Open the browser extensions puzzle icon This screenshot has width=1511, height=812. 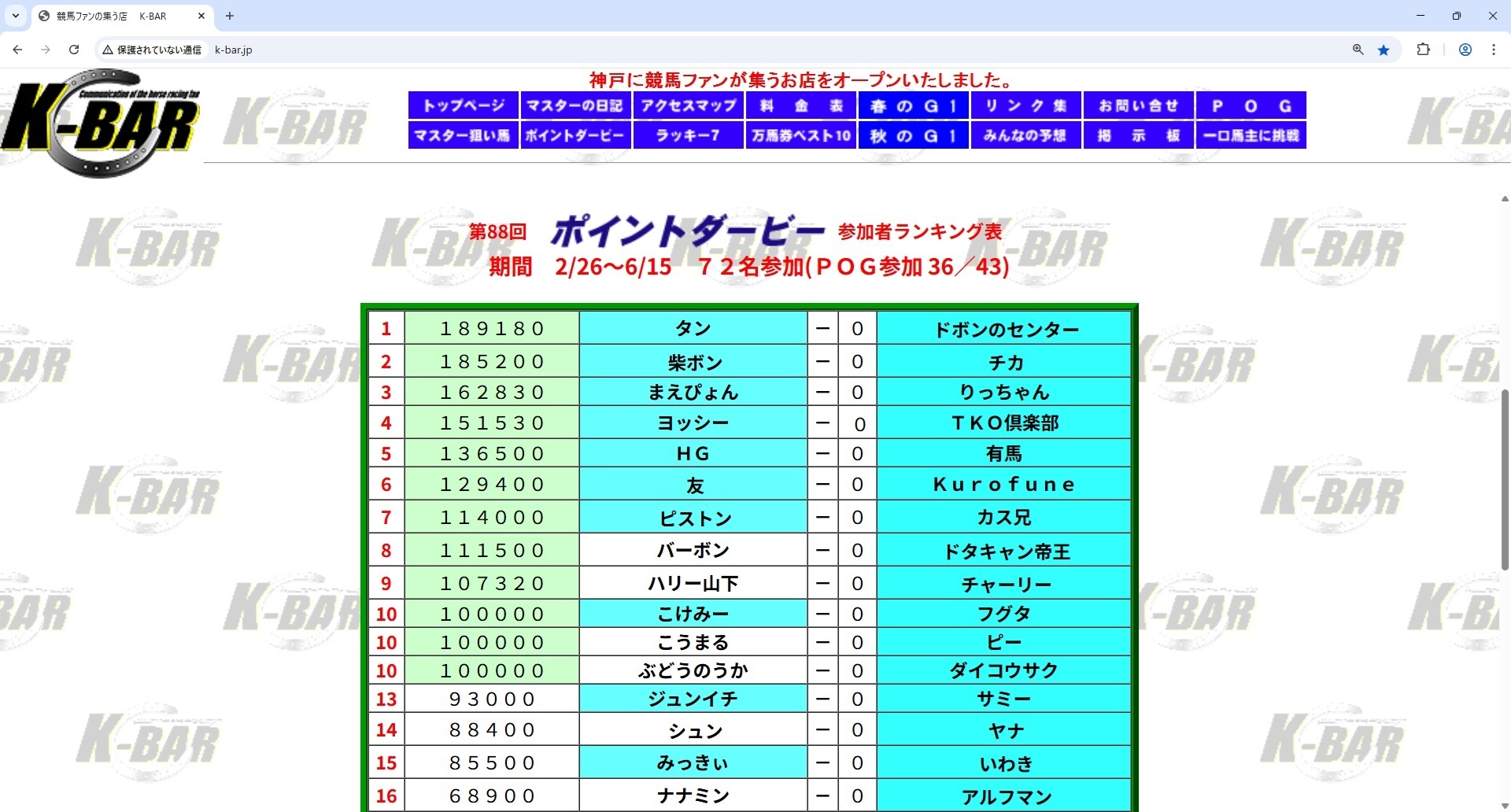pyautogui.click(x=1423, y=50)
